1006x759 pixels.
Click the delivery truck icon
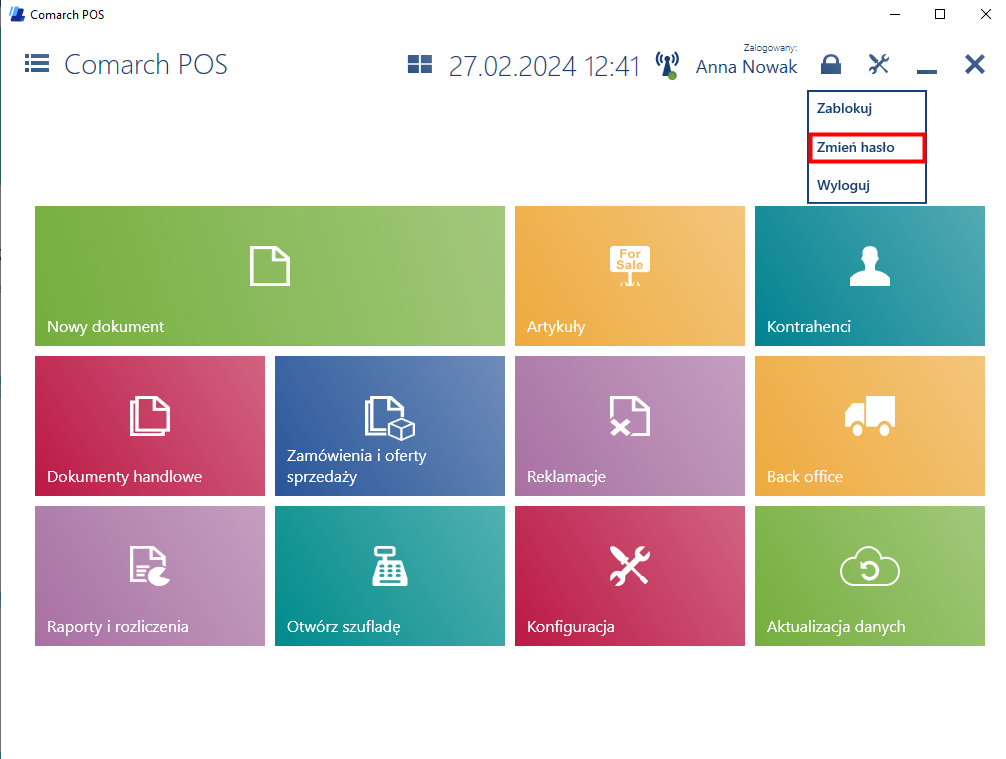click(870, 416)
